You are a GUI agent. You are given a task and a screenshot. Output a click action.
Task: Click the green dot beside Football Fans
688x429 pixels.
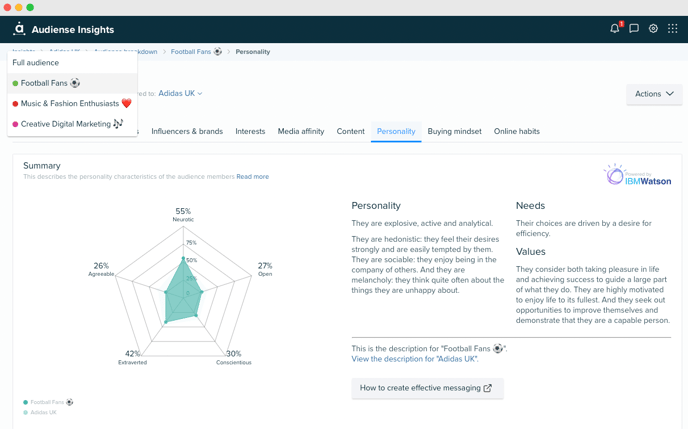click(15, 83)
